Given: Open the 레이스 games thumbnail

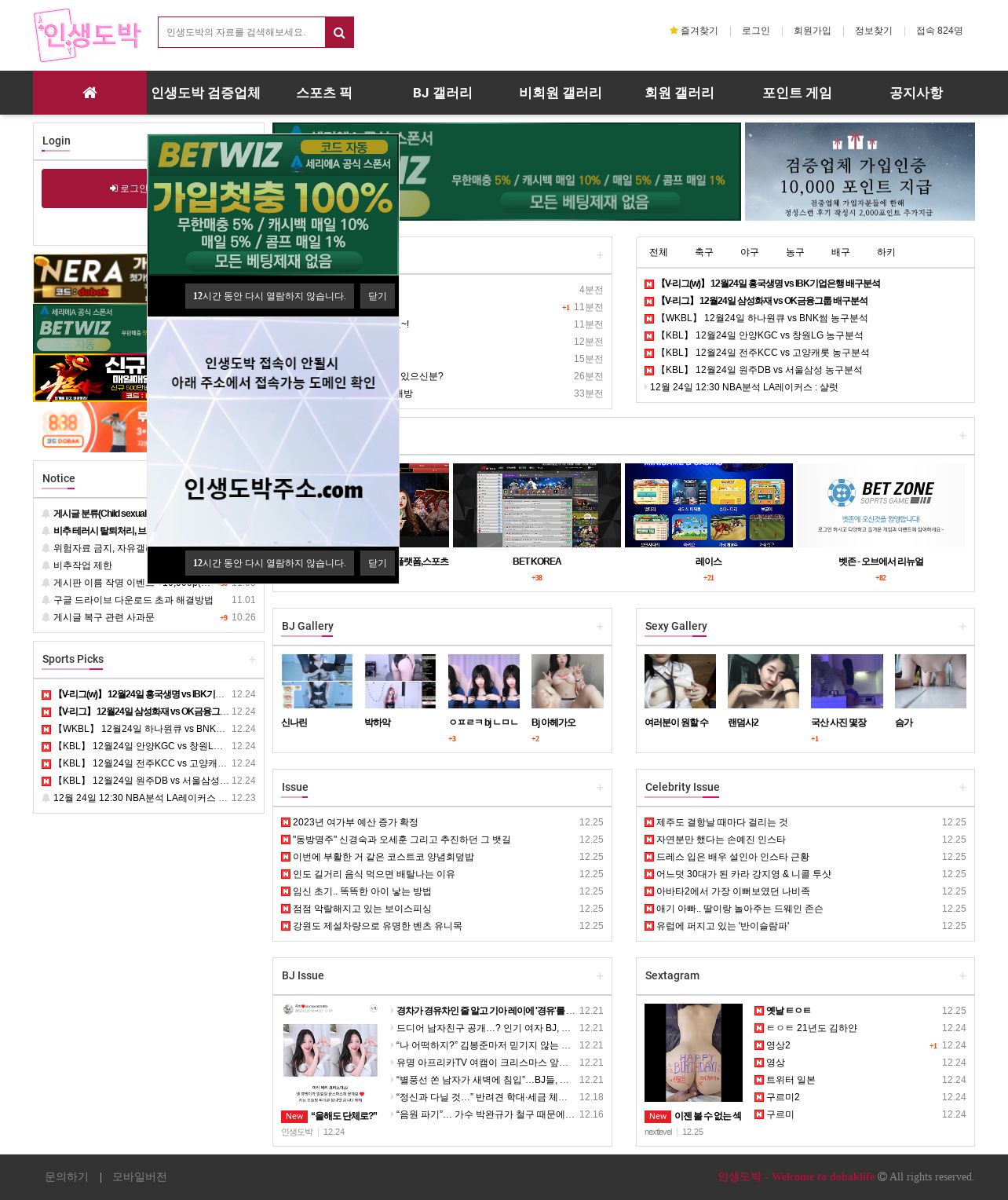Looking at the screenshot, I should click(x=709, y=505).
